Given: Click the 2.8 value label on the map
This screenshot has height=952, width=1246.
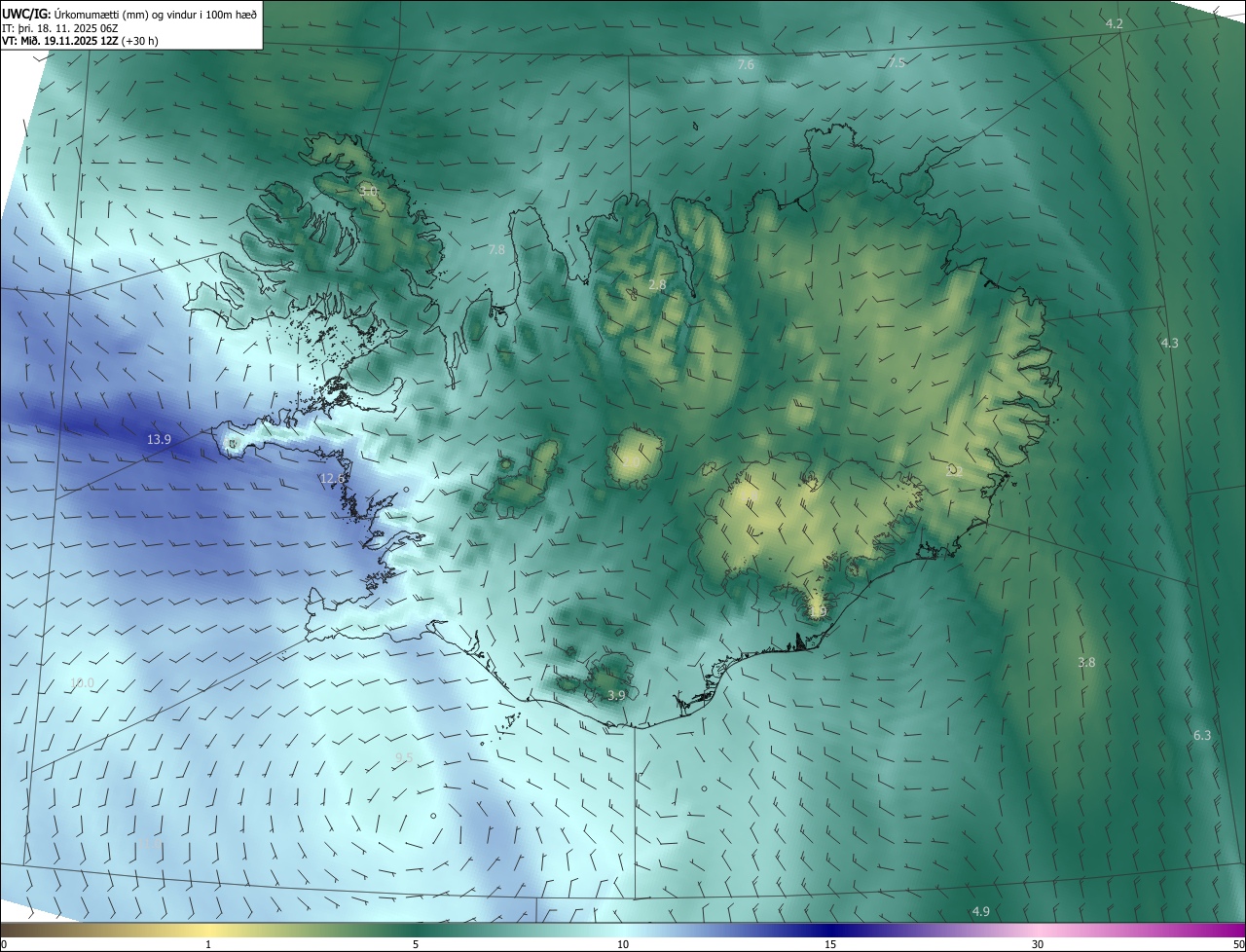Looking at the screenshot, I should (x=657, y=285).
